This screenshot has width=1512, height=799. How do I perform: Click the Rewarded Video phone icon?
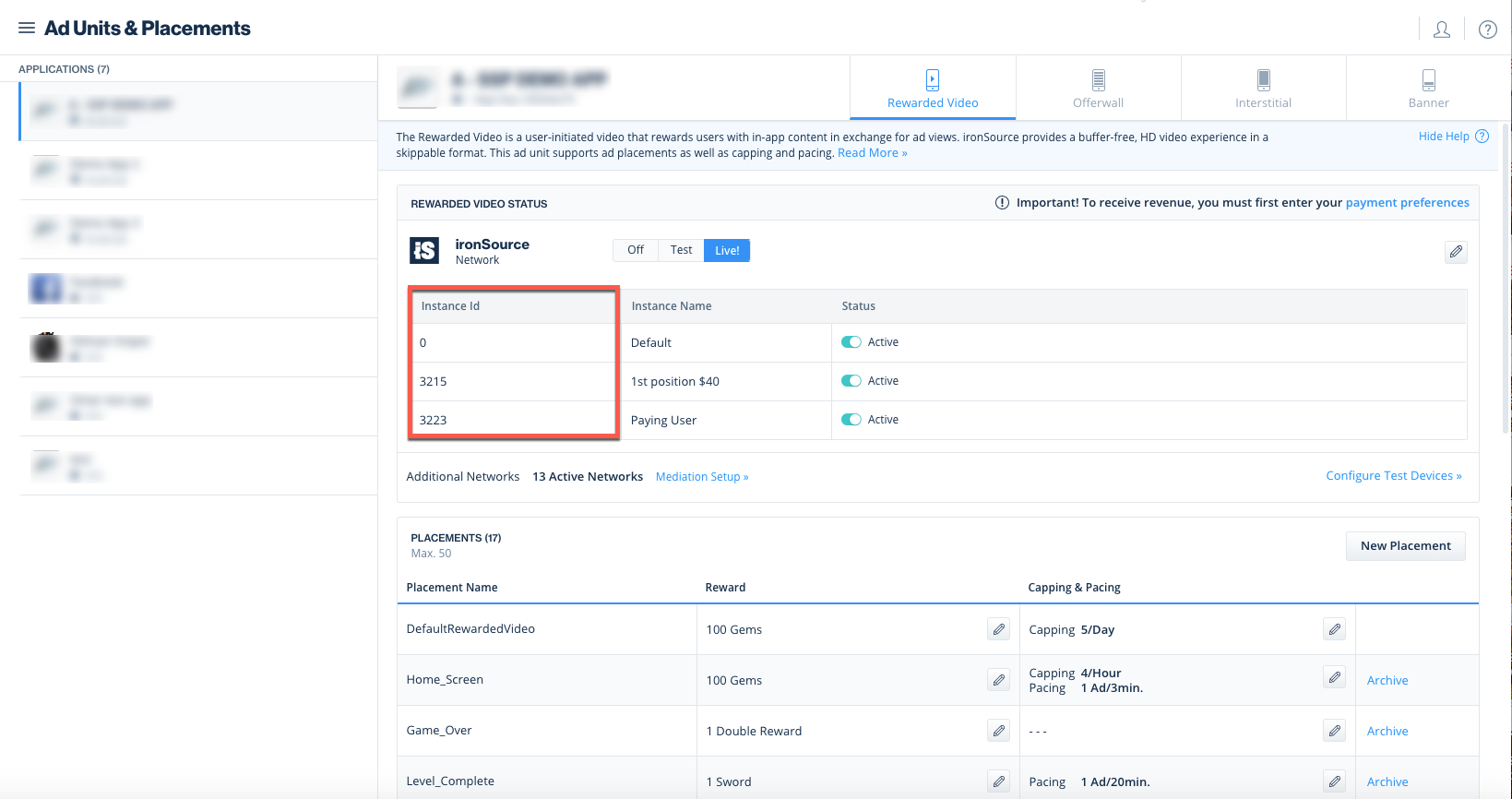click(933, 79)
